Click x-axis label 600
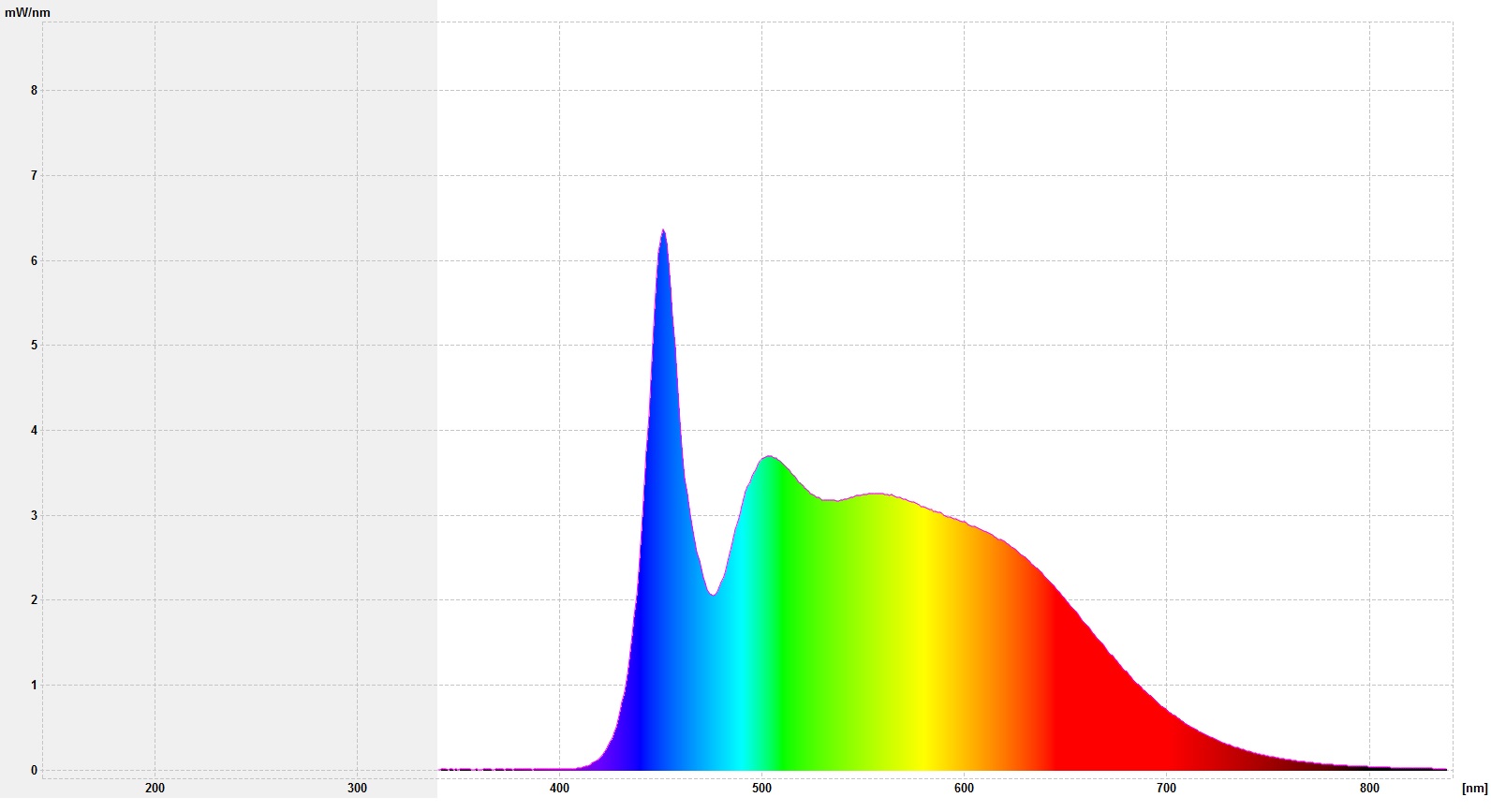Viewport: 1491px width, 812px height. click(x=964, y=789)
